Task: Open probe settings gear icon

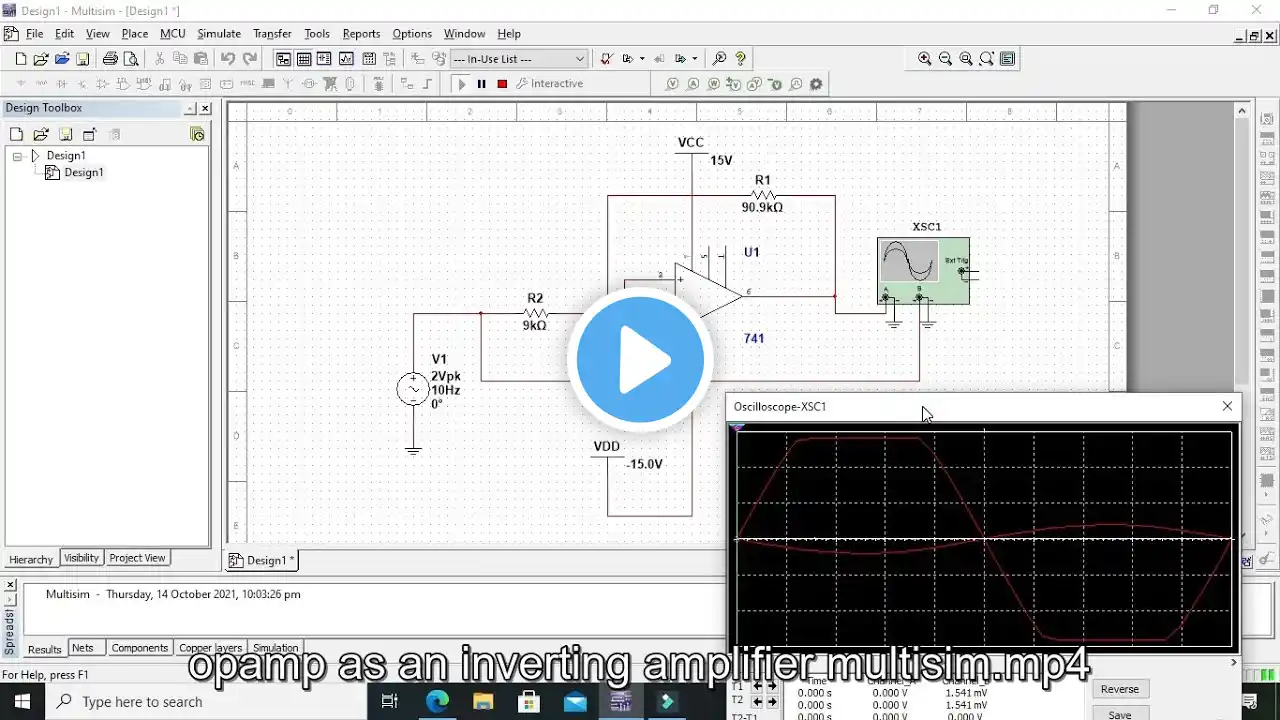Action: (816, 84)
